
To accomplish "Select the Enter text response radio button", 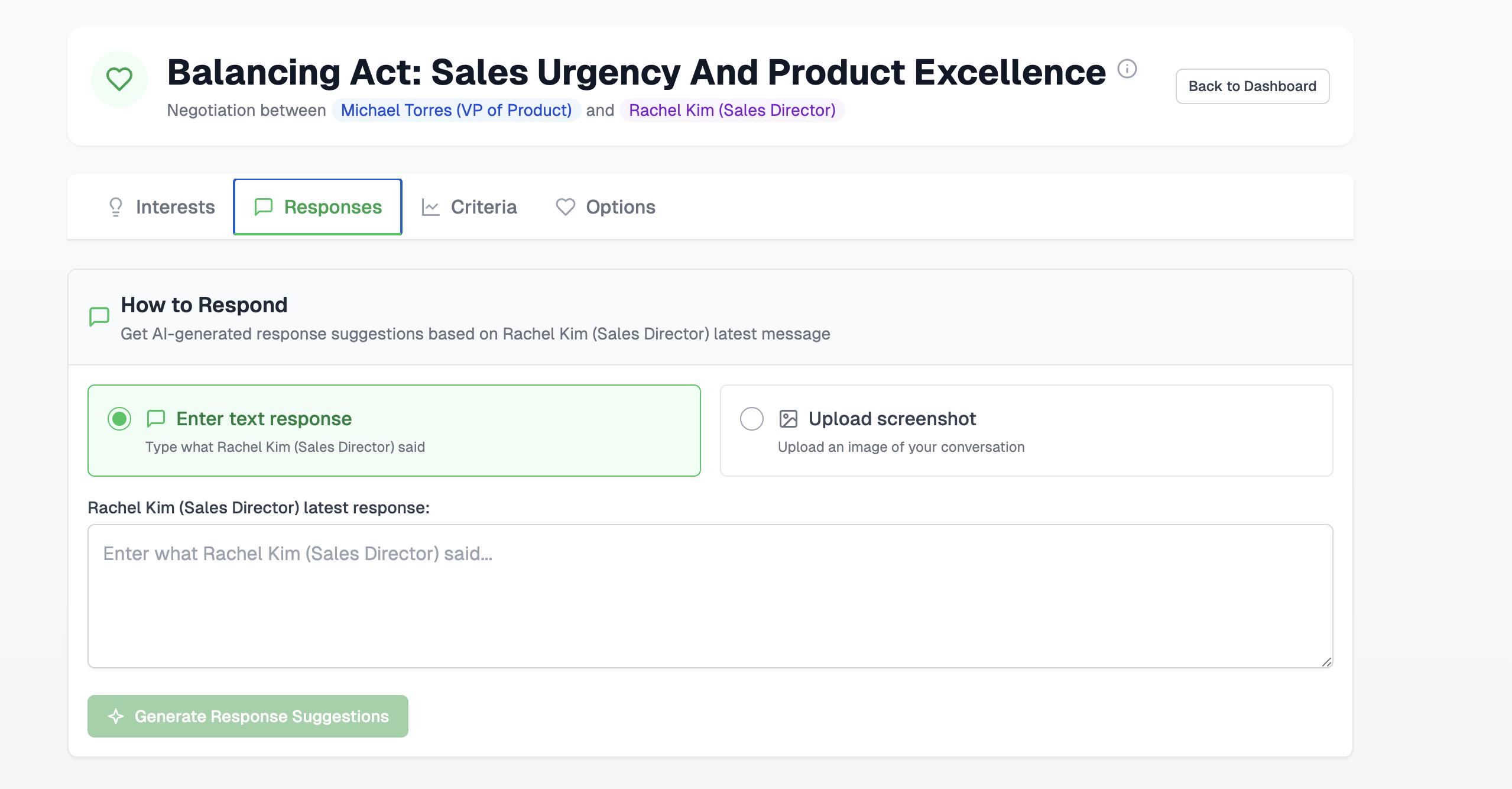I will [x=119, y=419].
